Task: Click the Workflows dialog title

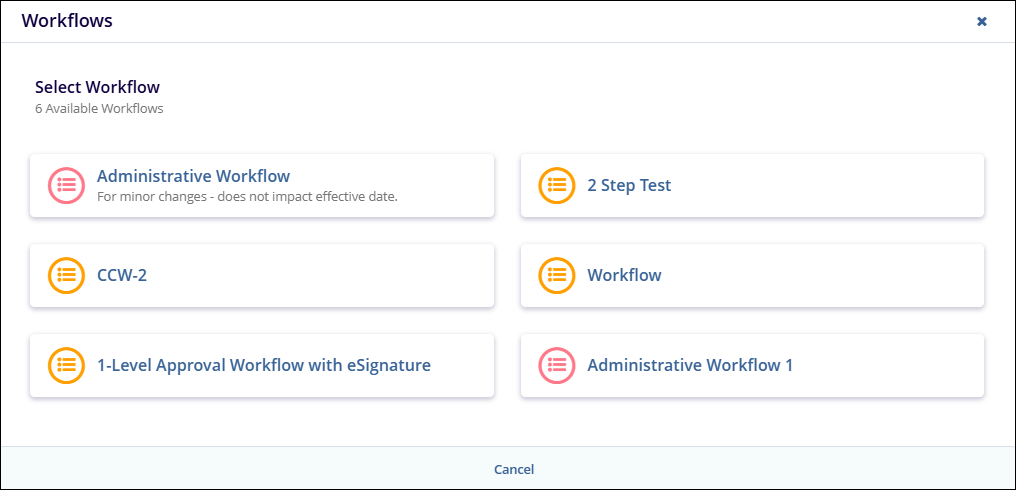Action: coord(67,21)
